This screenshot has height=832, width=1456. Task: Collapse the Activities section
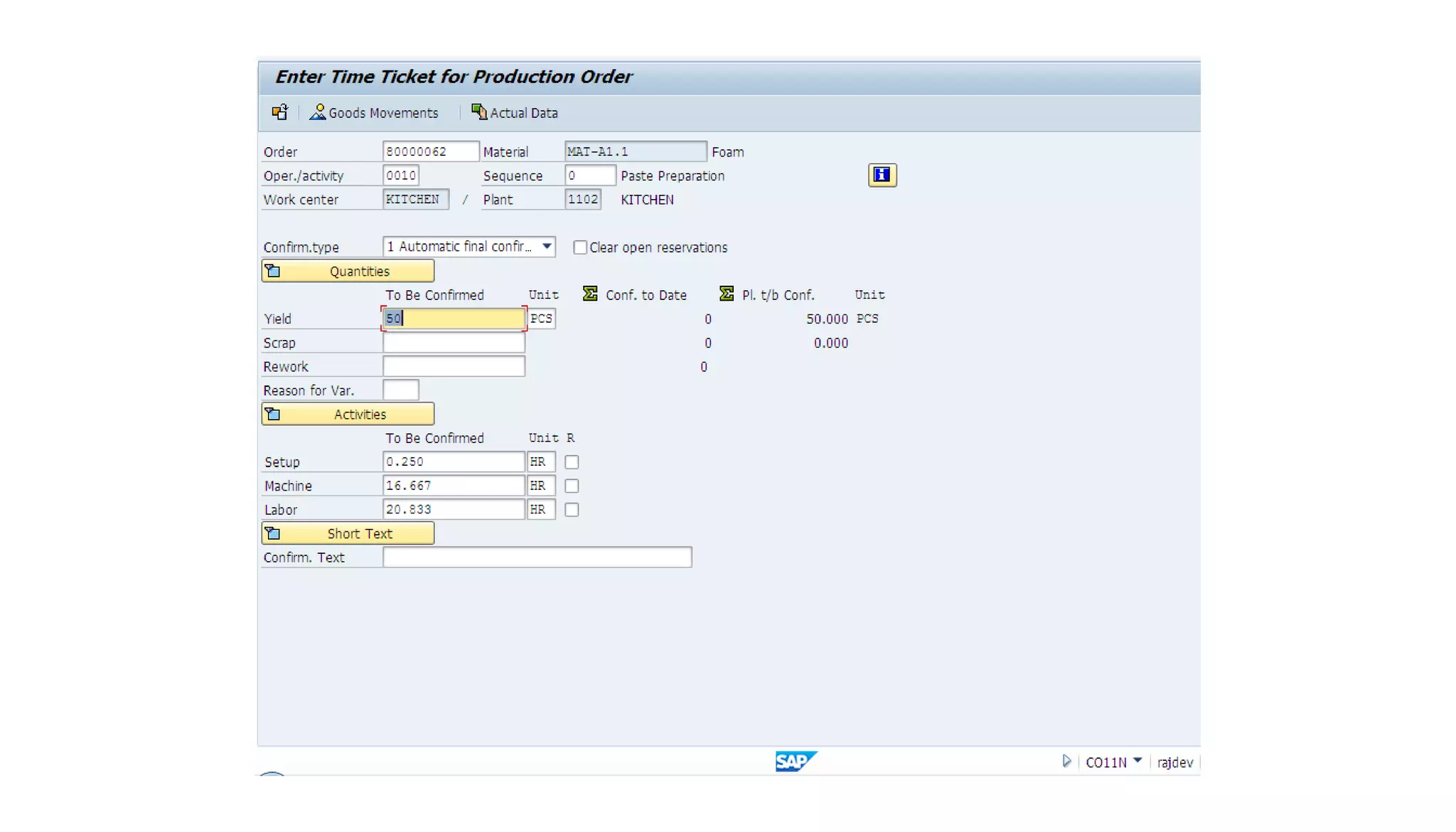[x=348, y=414]
